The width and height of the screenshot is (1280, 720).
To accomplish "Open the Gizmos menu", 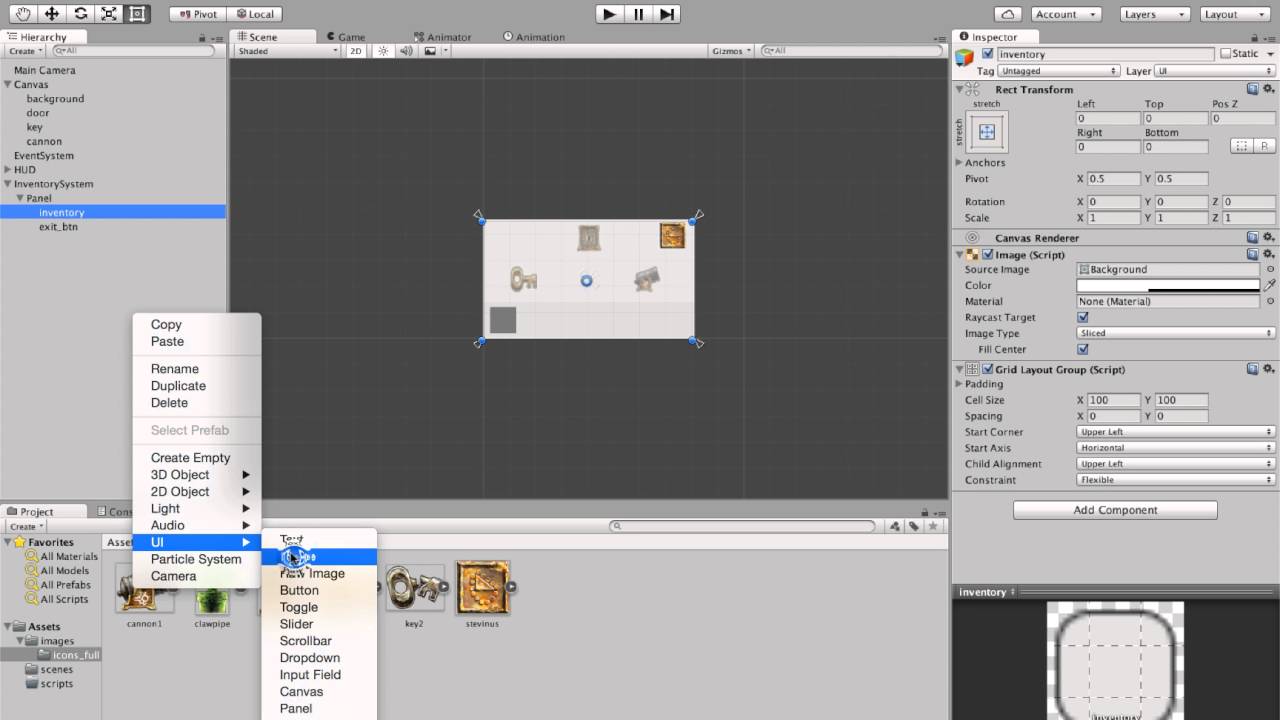I will (x=730, y=51).
